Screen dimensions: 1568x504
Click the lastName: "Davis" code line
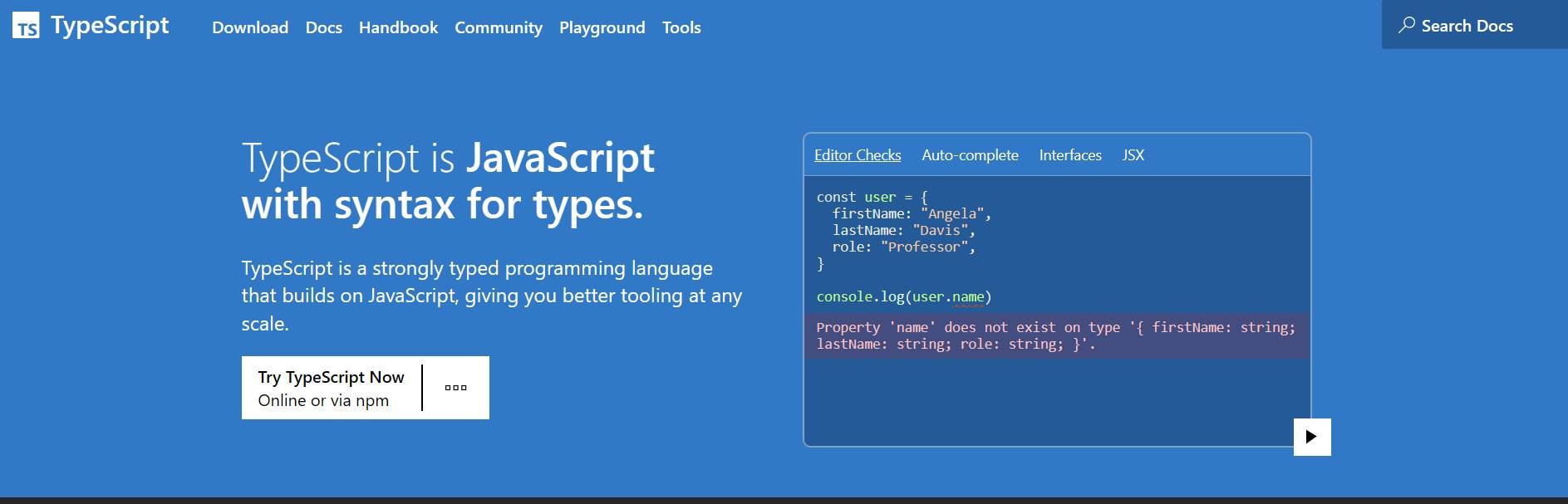point(903,230)
